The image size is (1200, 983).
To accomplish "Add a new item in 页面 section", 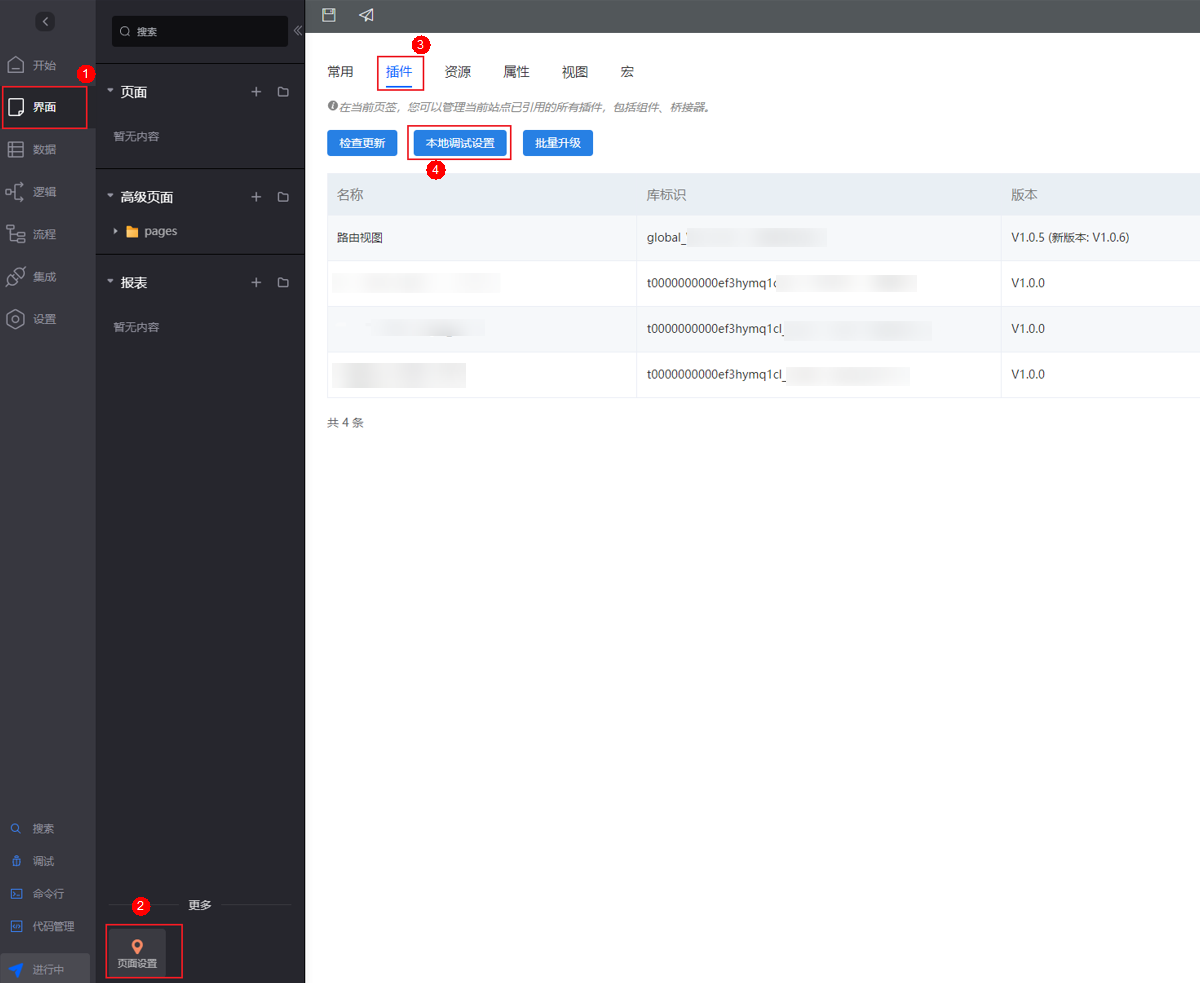I will click(x=256, y=92).
